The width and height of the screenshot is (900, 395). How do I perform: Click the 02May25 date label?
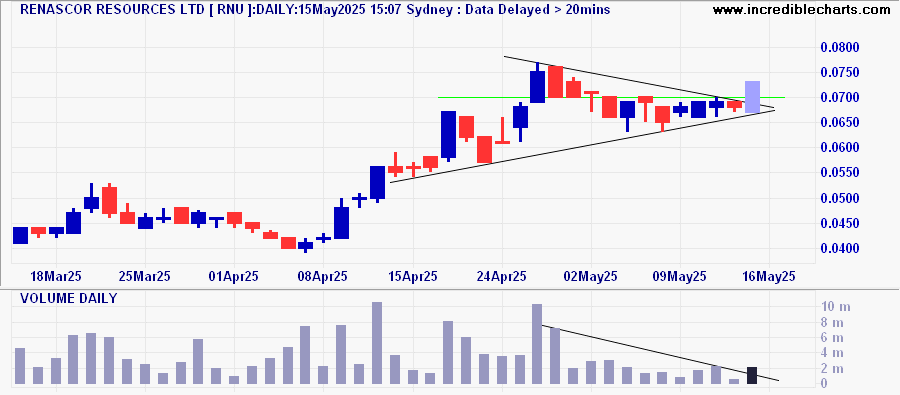click(591, 276)
